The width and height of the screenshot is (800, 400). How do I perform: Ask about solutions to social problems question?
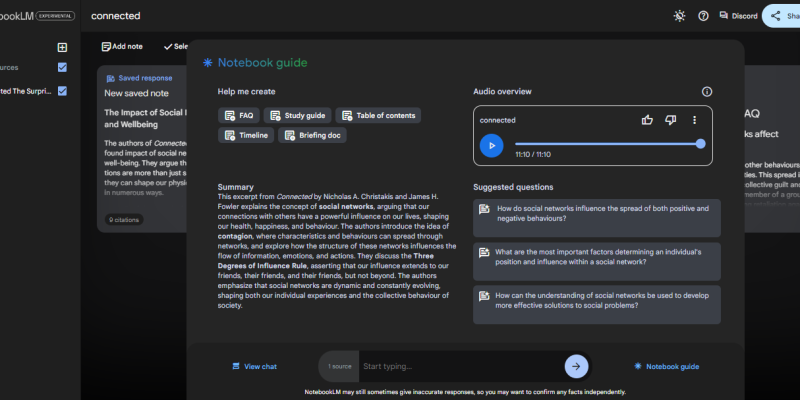pyautogui.click(x=596, y=305)
